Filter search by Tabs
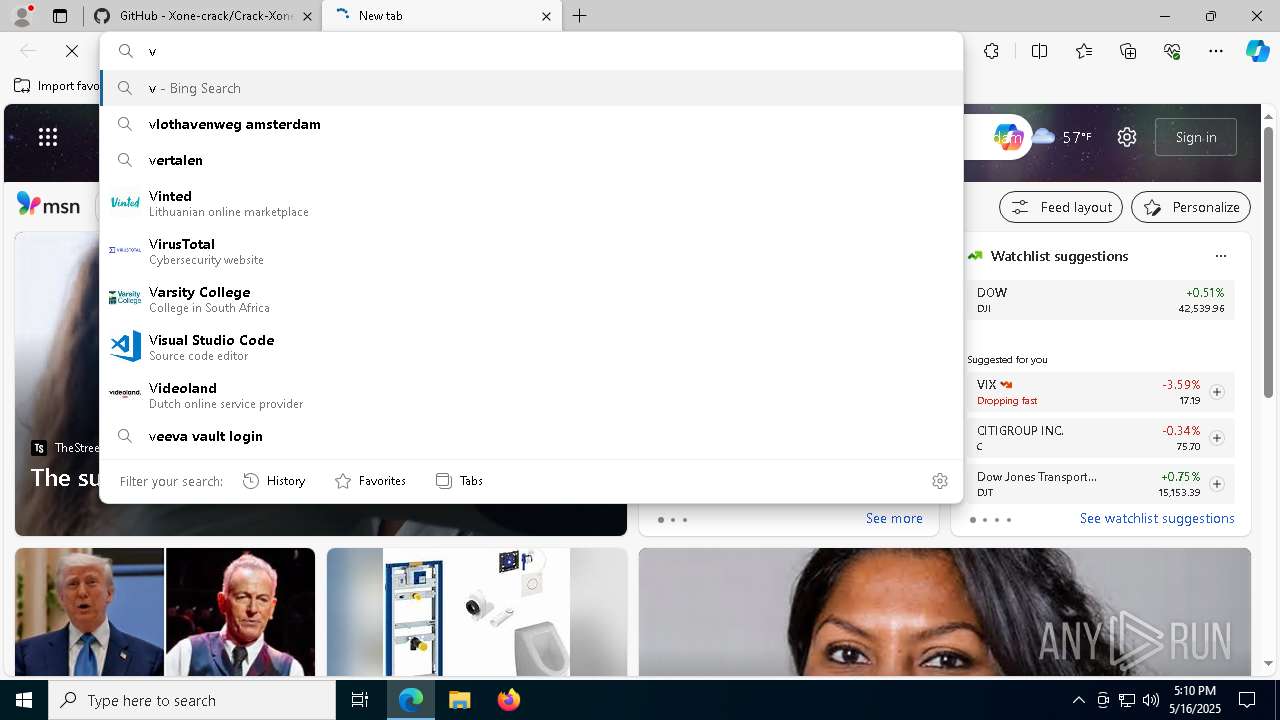1280x720 pixels. [460, 481]
